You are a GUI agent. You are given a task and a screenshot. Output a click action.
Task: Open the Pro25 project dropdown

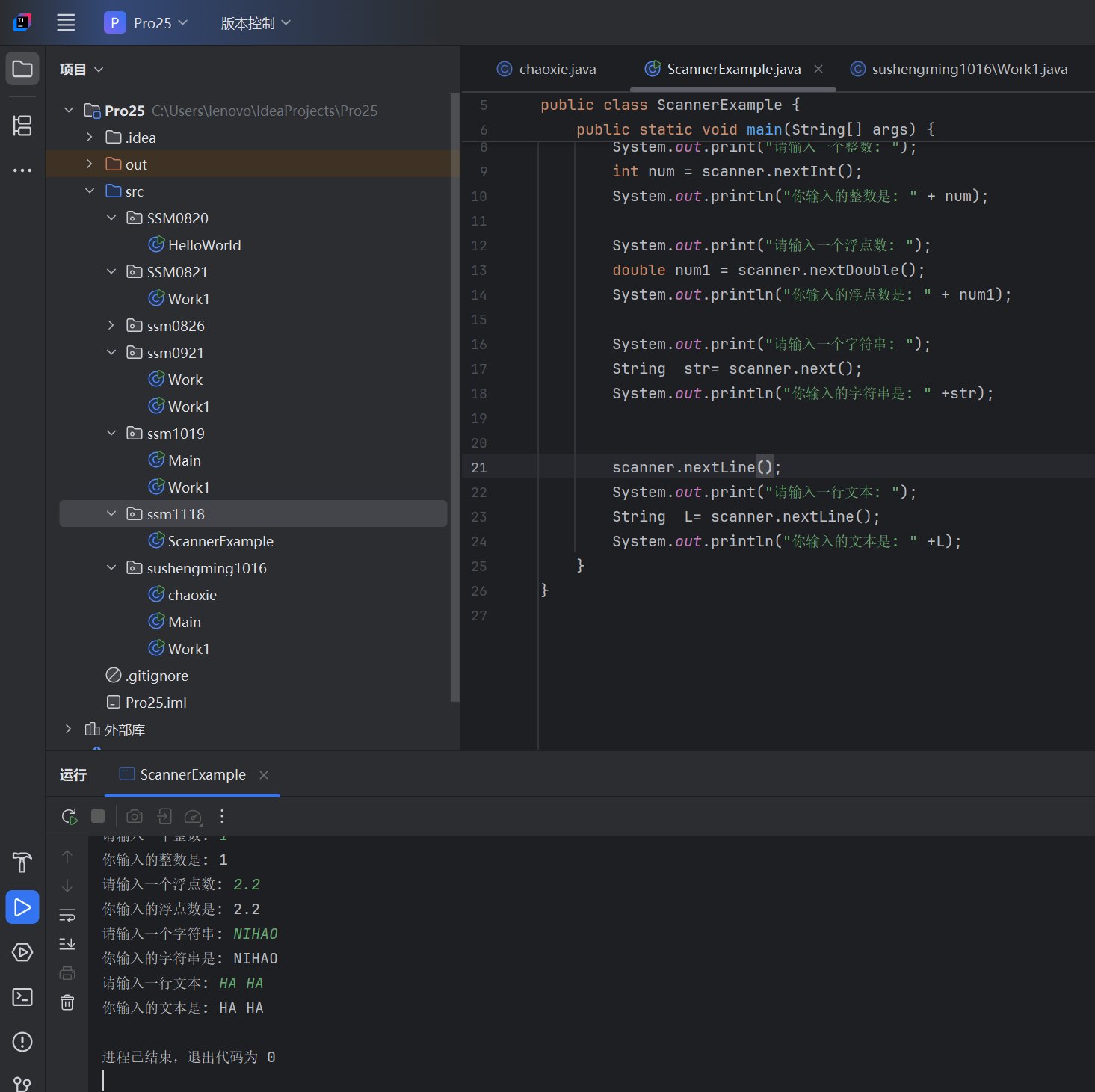click(x=146, y=23)
